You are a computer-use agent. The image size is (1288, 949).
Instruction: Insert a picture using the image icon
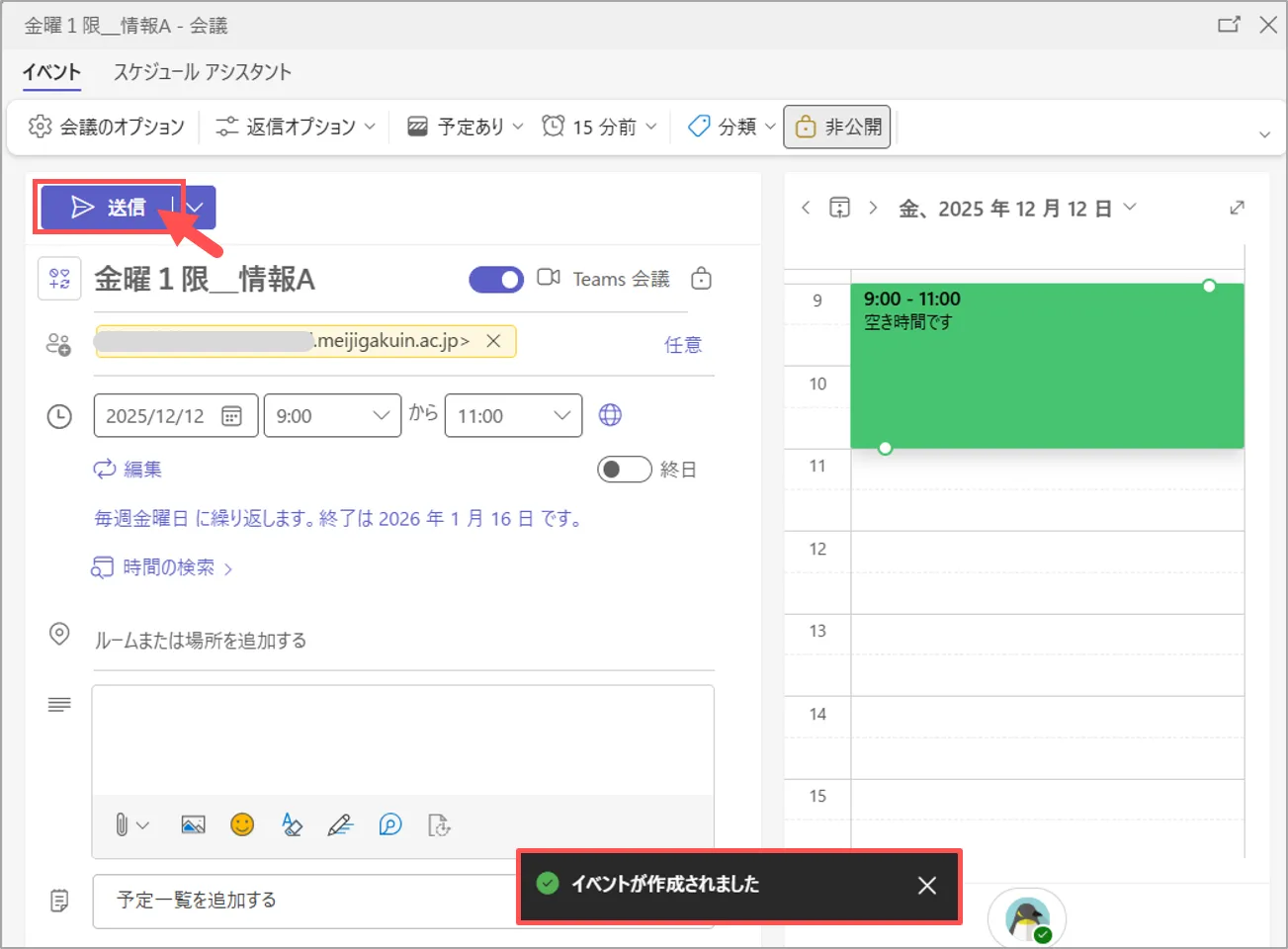[193, 824]
